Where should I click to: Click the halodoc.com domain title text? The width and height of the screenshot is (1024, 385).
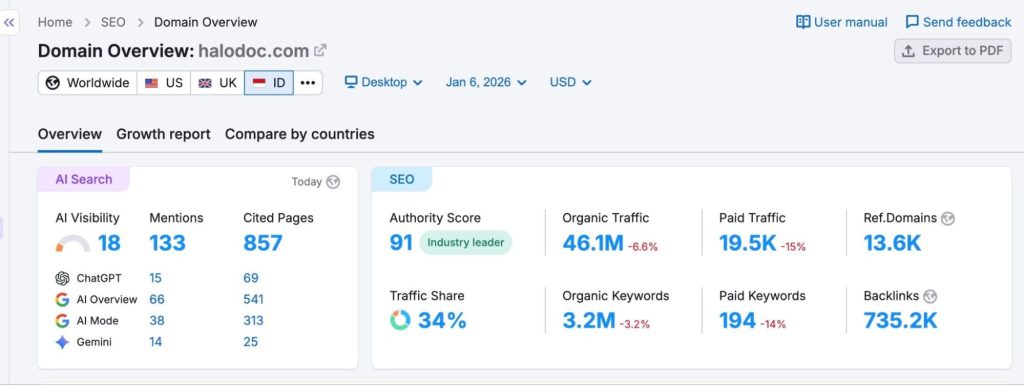[x=253, y=51]
